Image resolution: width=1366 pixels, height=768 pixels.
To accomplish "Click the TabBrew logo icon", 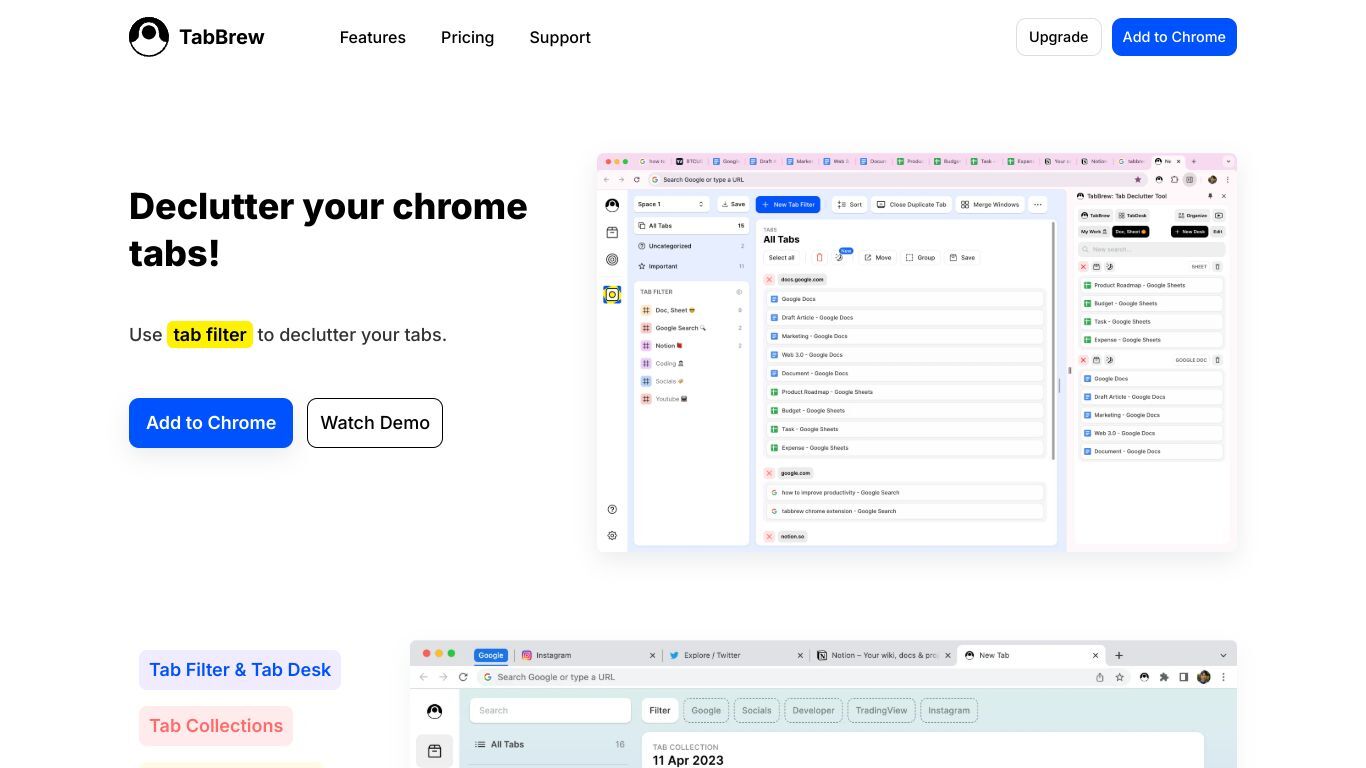I will coord(149,37).
